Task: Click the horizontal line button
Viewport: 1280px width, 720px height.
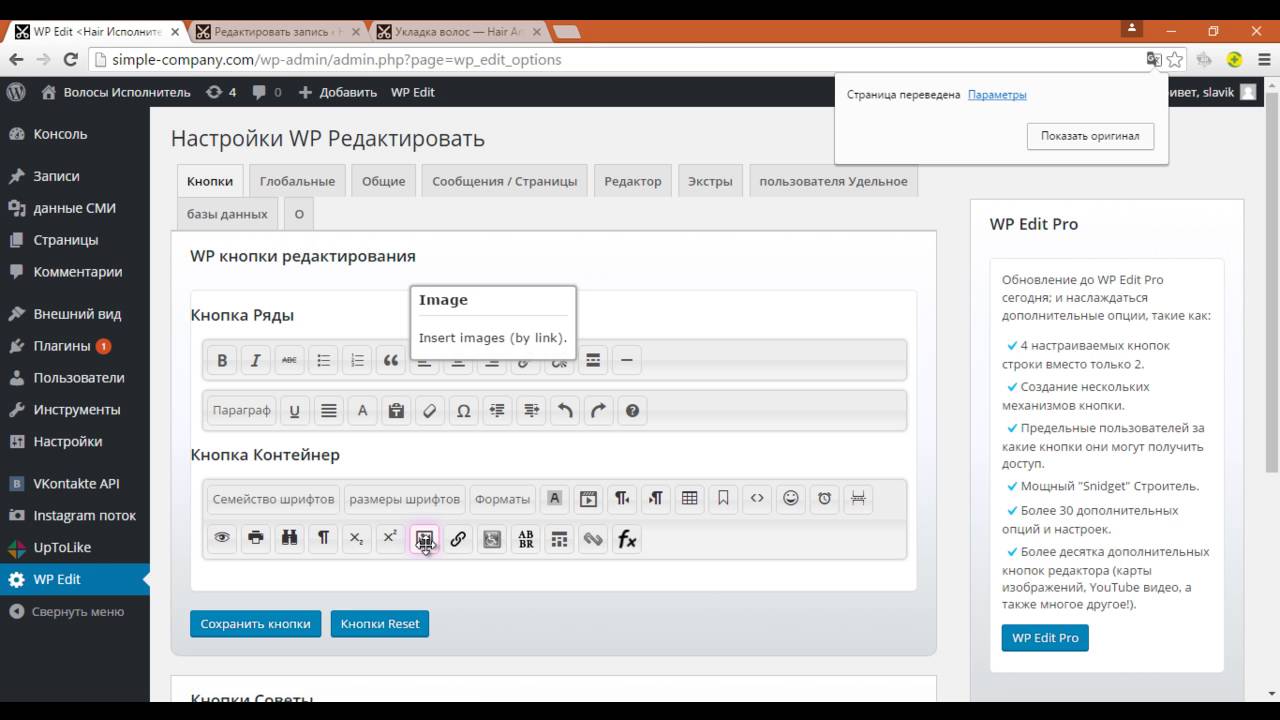Action: (626, 361)
